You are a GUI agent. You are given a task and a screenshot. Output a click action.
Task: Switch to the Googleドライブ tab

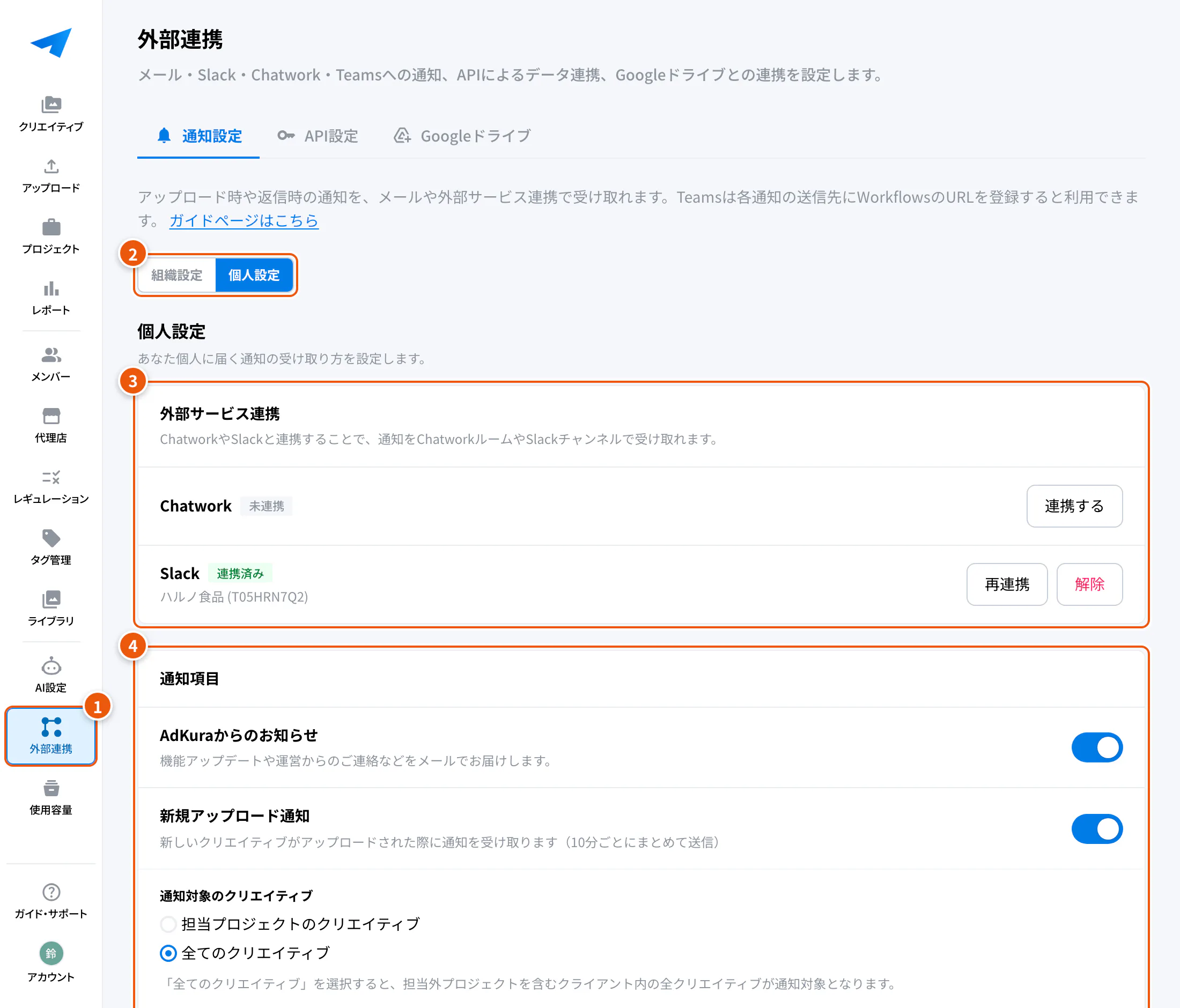click(x=462, y=136)
